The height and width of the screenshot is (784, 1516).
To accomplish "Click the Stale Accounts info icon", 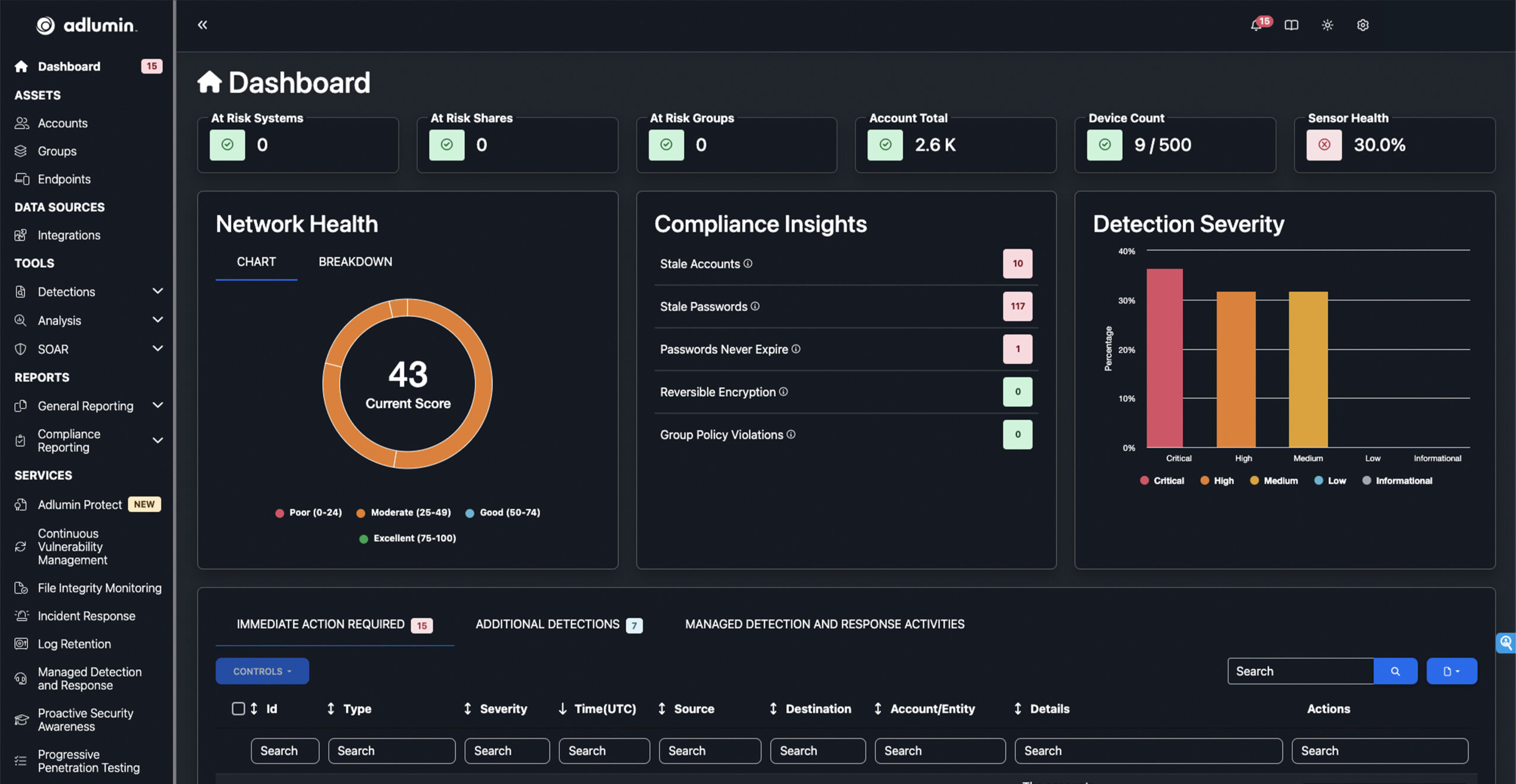I will click(x=748, y=264).
